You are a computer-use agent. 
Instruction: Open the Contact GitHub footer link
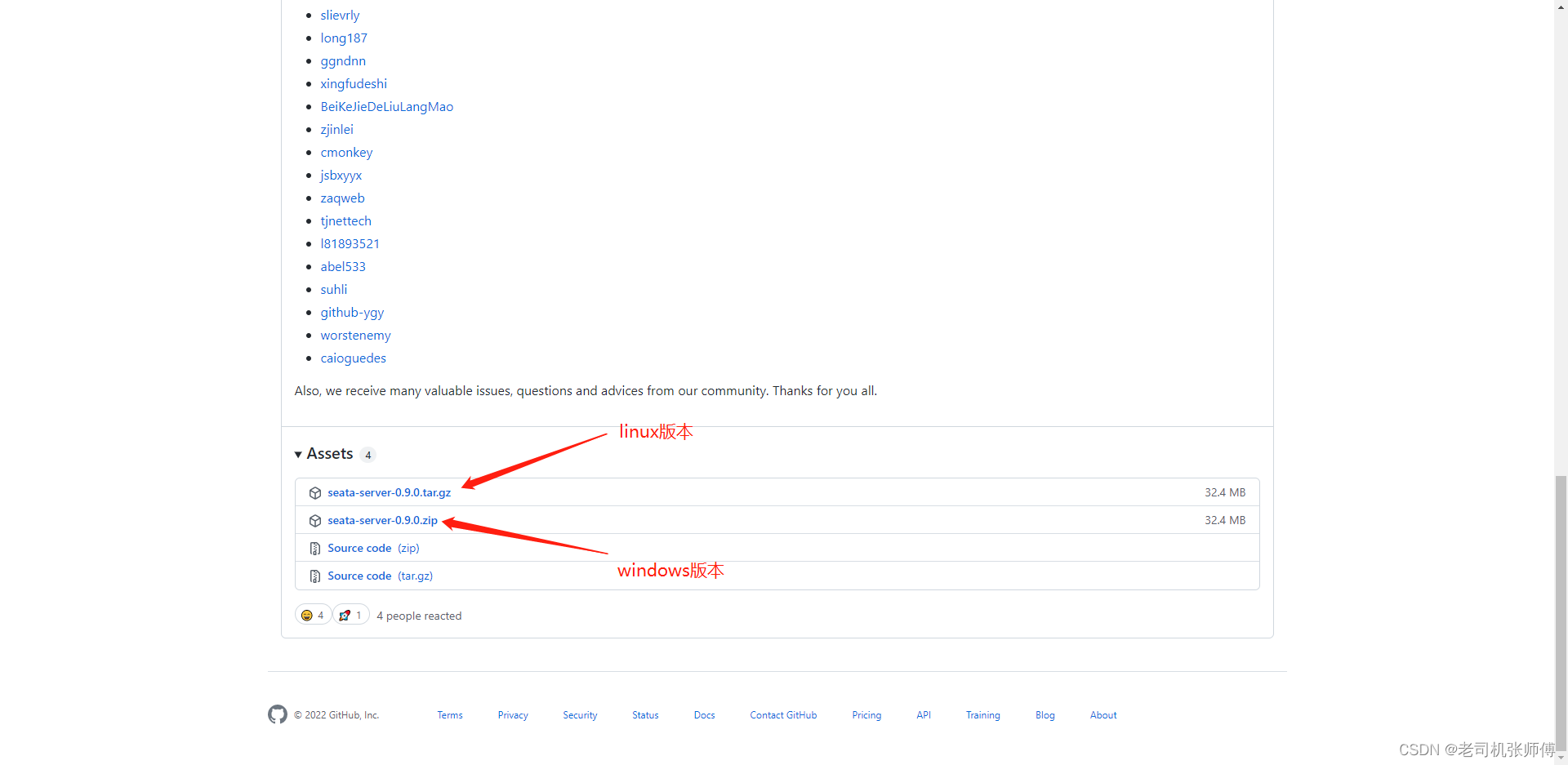(783, 715)
